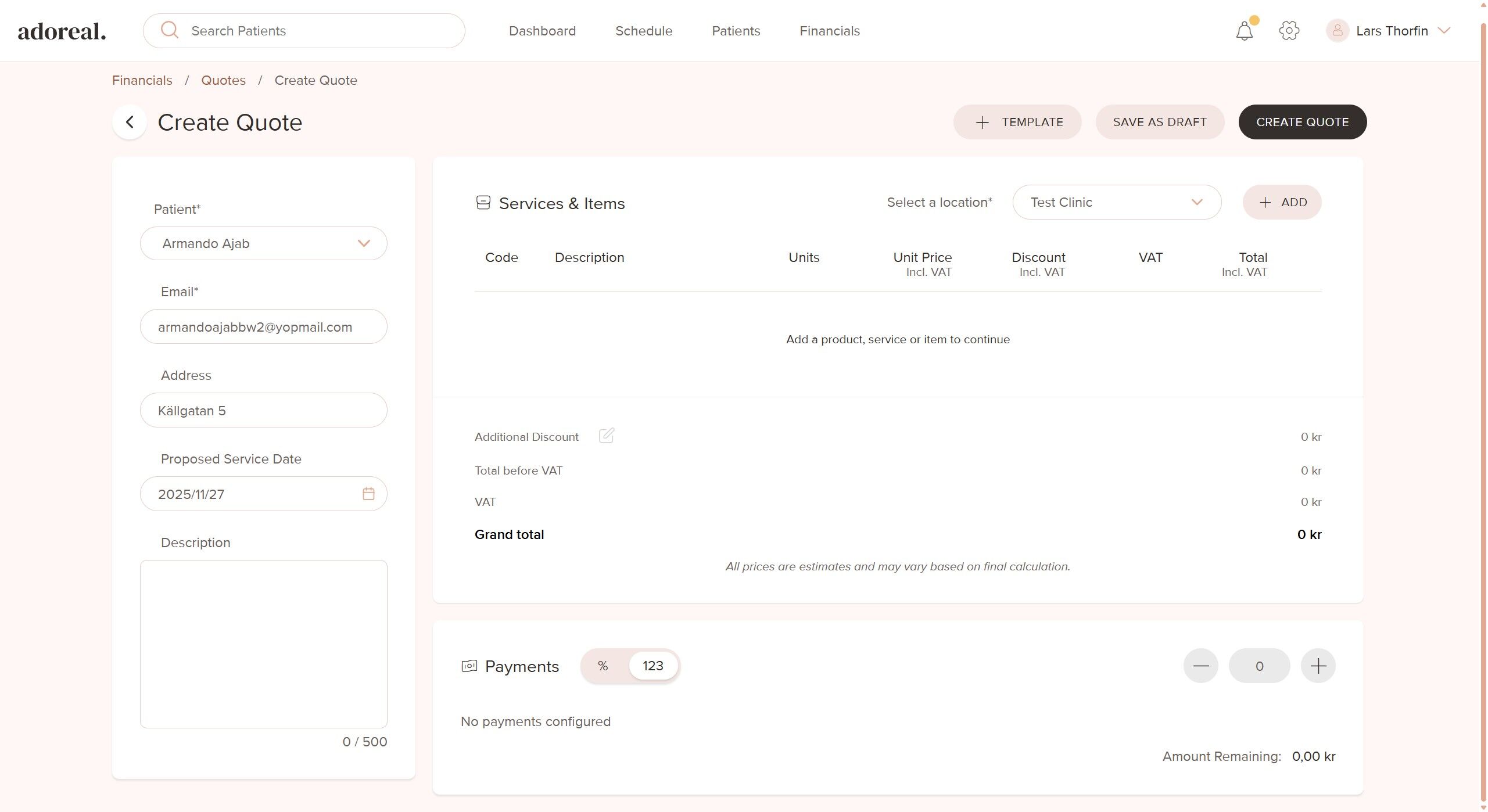Screen dimensions: 1488x812
Task: Click the search magnifier icon
Action: (170, 30)
